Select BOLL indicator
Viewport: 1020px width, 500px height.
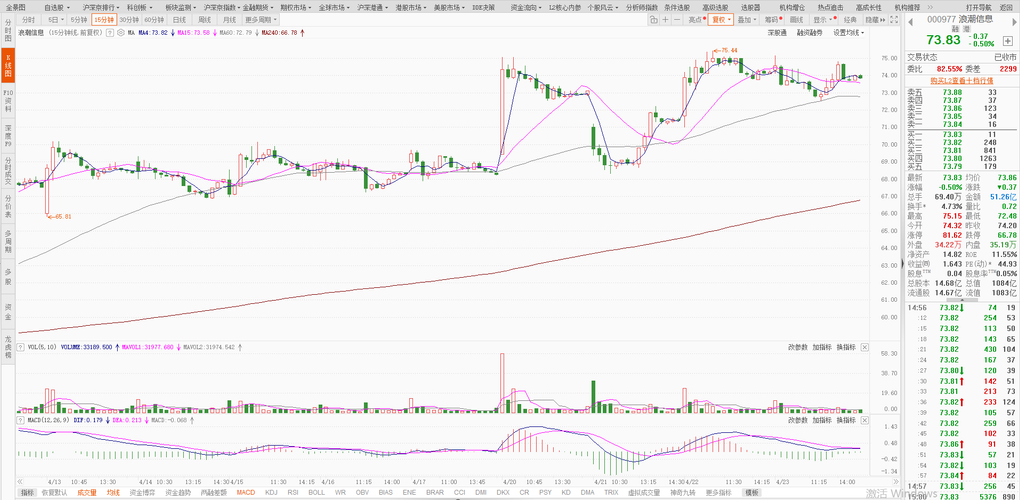316,492
